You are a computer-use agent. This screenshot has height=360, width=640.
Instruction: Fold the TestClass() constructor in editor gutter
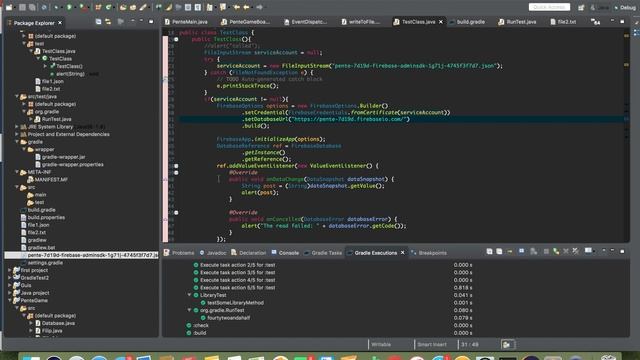point(176,39)
